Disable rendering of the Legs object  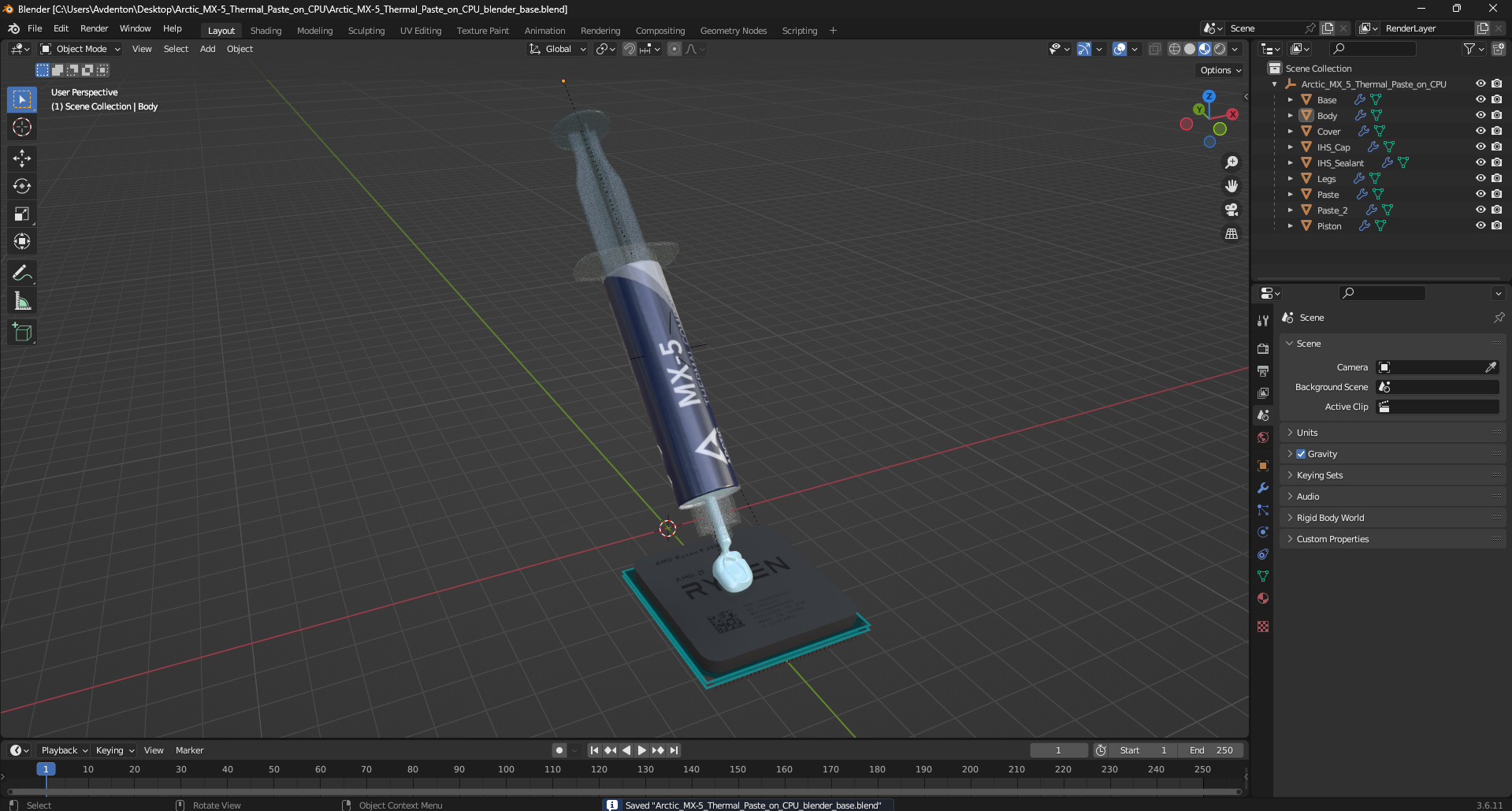click(x=1496, y=178)
